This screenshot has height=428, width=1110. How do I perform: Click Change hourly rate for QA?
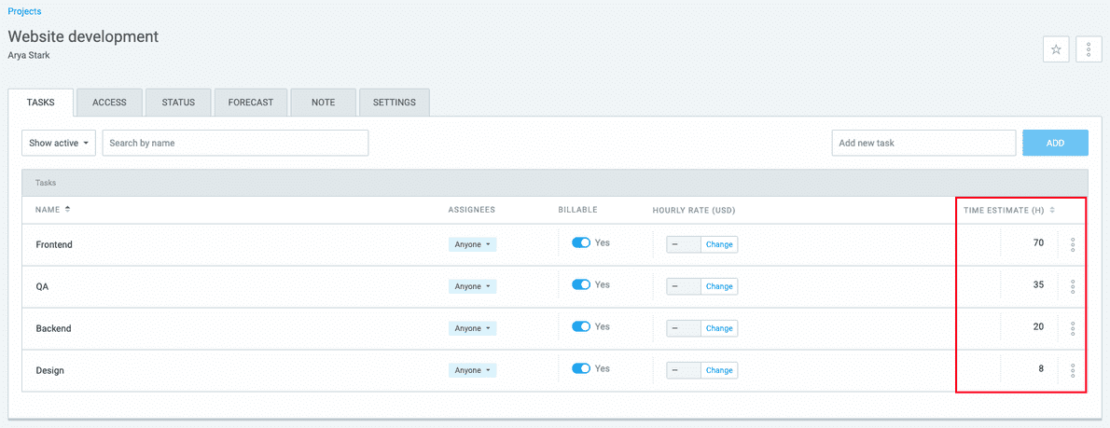[x=719, y=286]
